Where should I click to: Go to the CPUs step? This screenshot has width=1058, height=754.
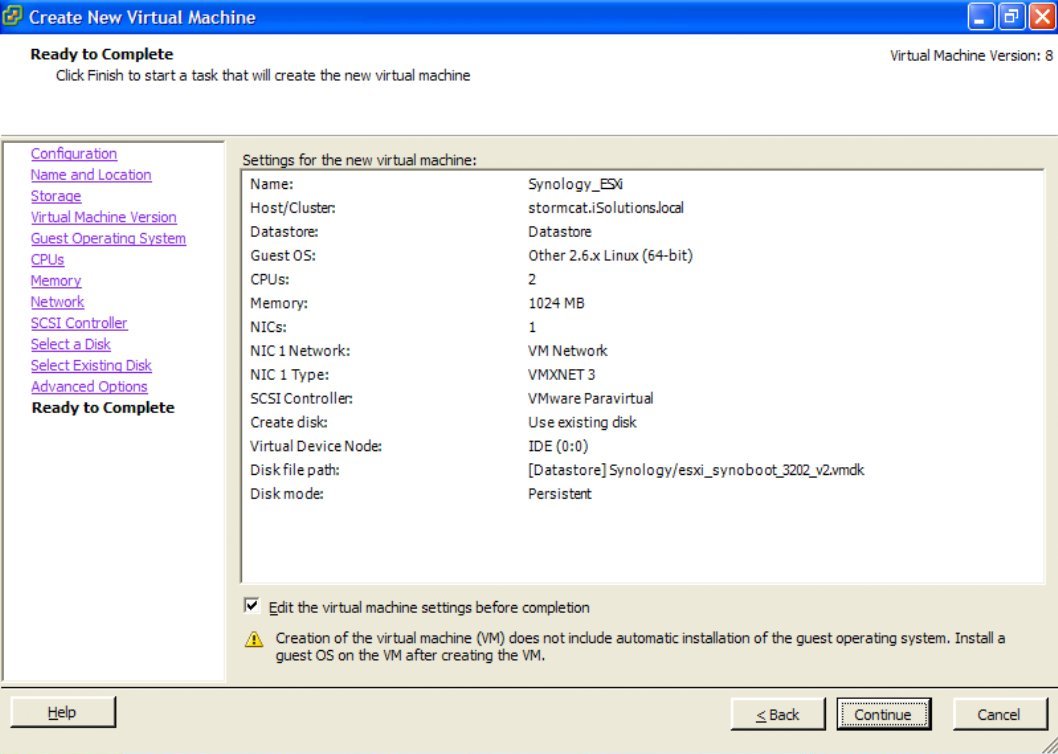(x=47, y=259)
